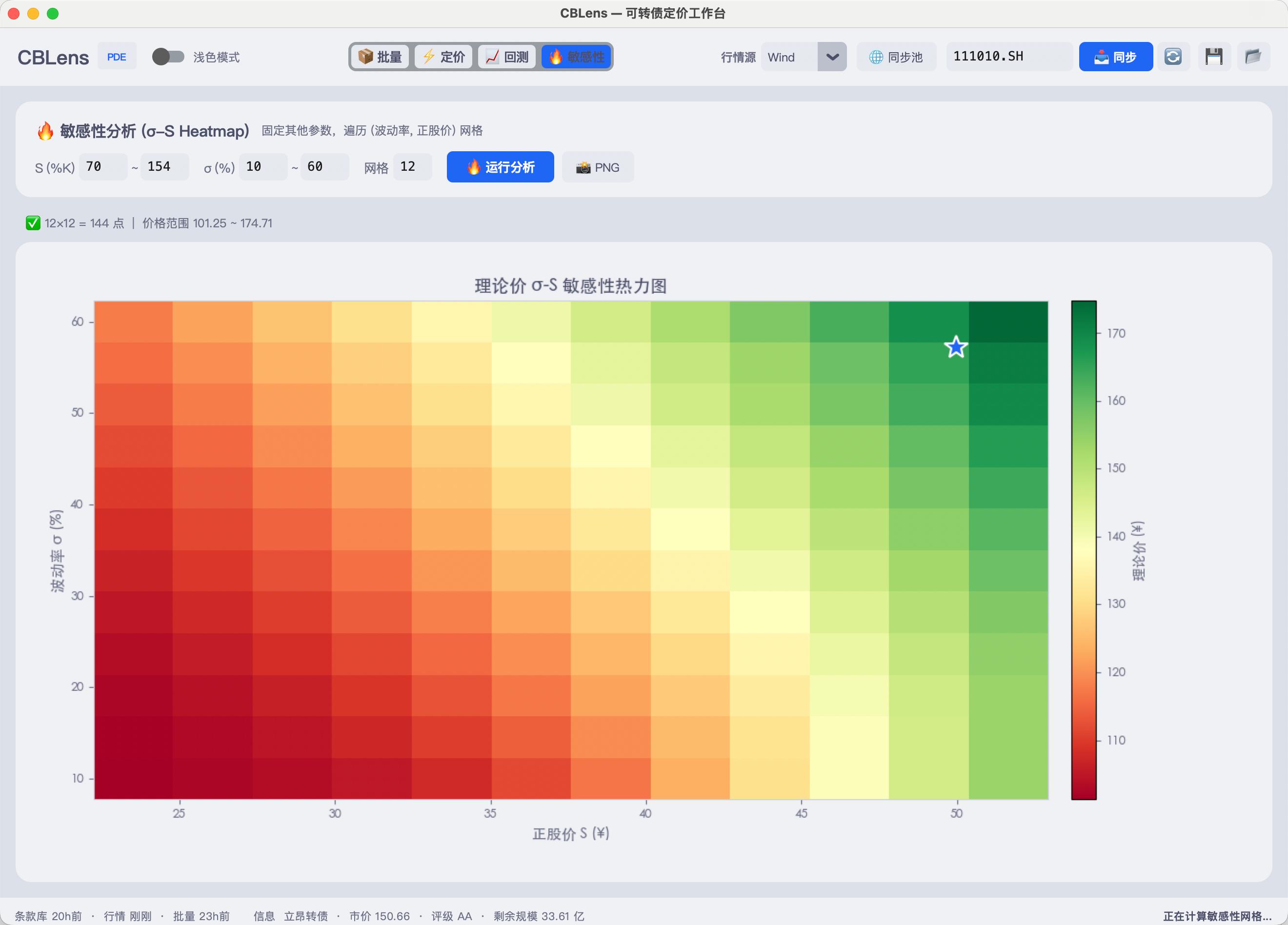Screen dimensions: 1288x925
Task: Click the heatmap price colorbar legend
Action: 1084,550
